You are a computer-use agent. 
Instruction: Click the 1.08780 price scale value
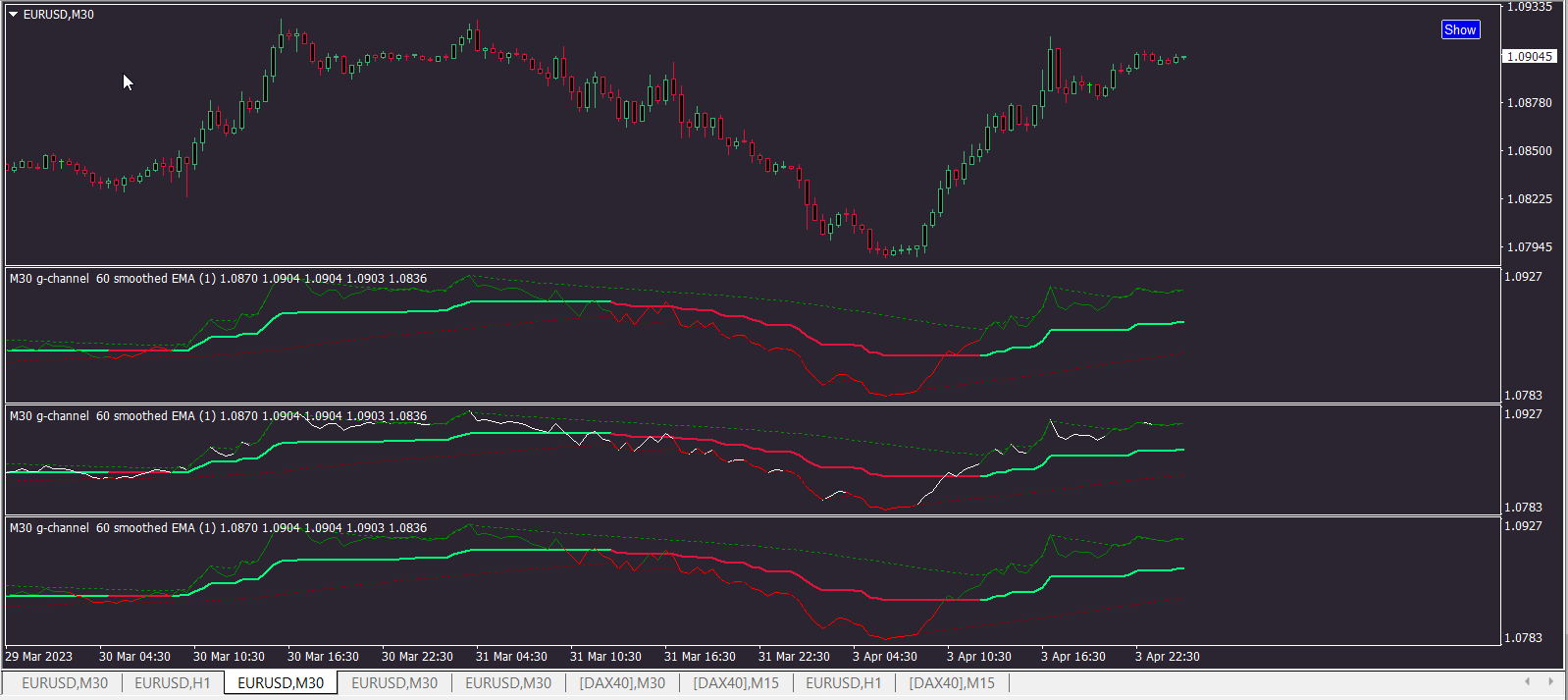point(1530,102)
